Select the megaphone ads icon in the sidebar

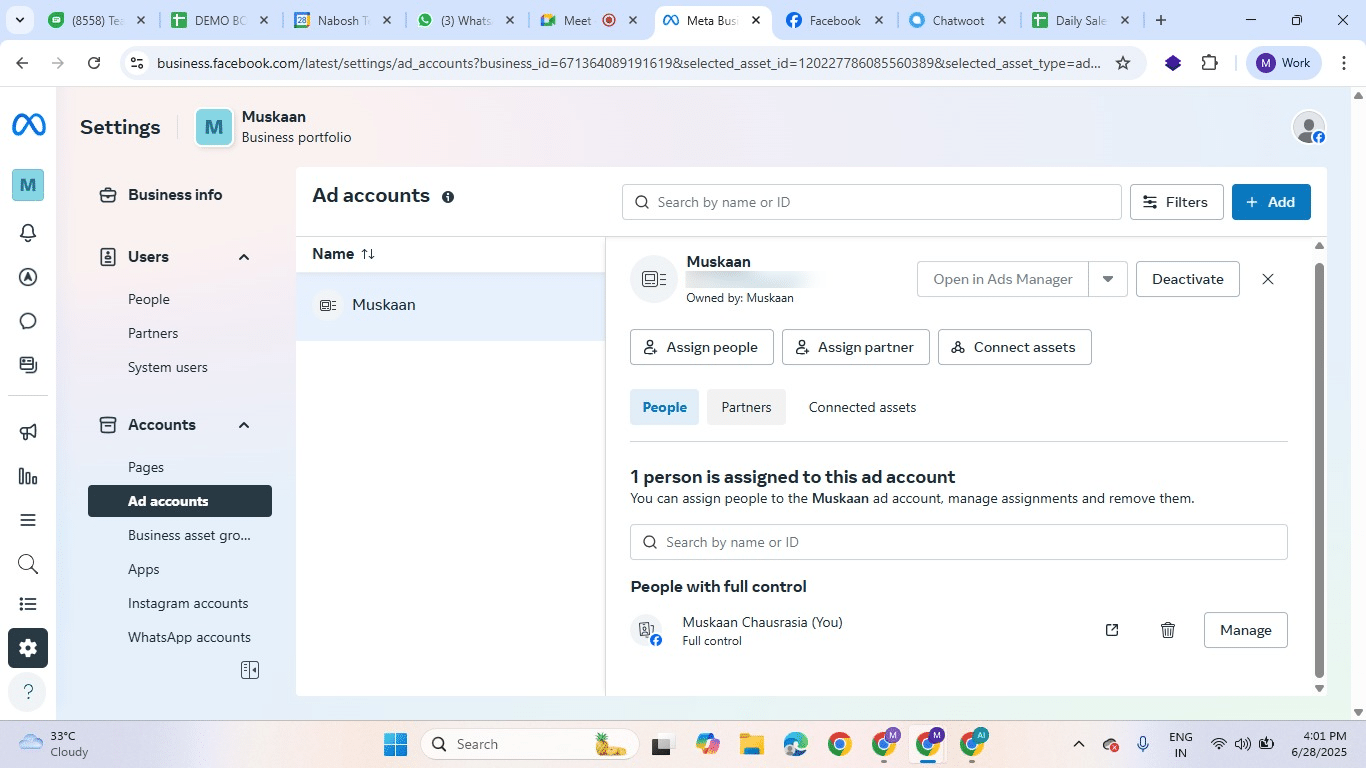point(27,430)
